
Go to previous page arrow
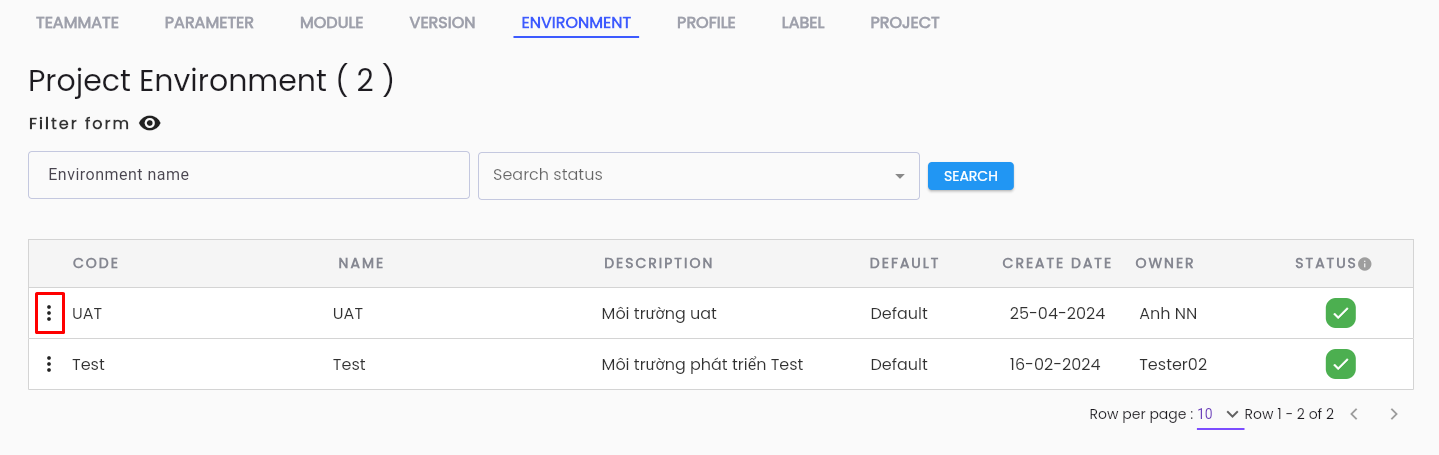(1355, 414)
